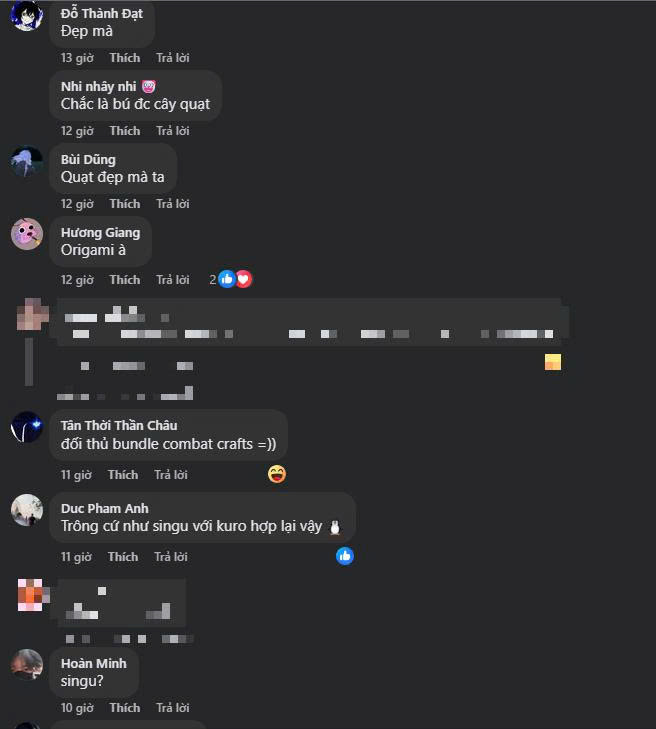Reply to Hương Giang's Origami comment
The height and width of the screenshot is (729, 656).
[x=172, y=279]
